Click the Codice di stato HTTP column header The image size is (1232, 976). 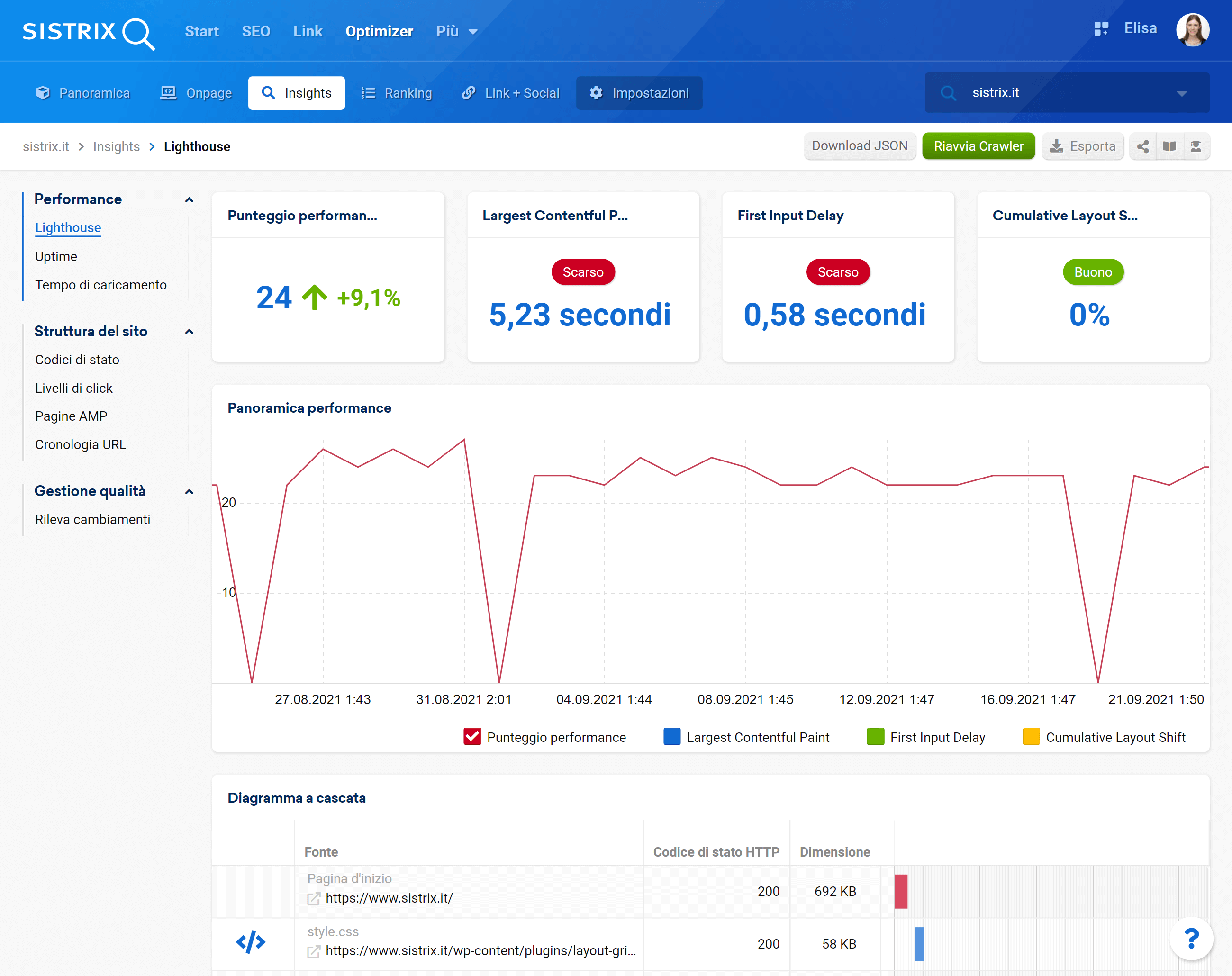pos(716,852)
